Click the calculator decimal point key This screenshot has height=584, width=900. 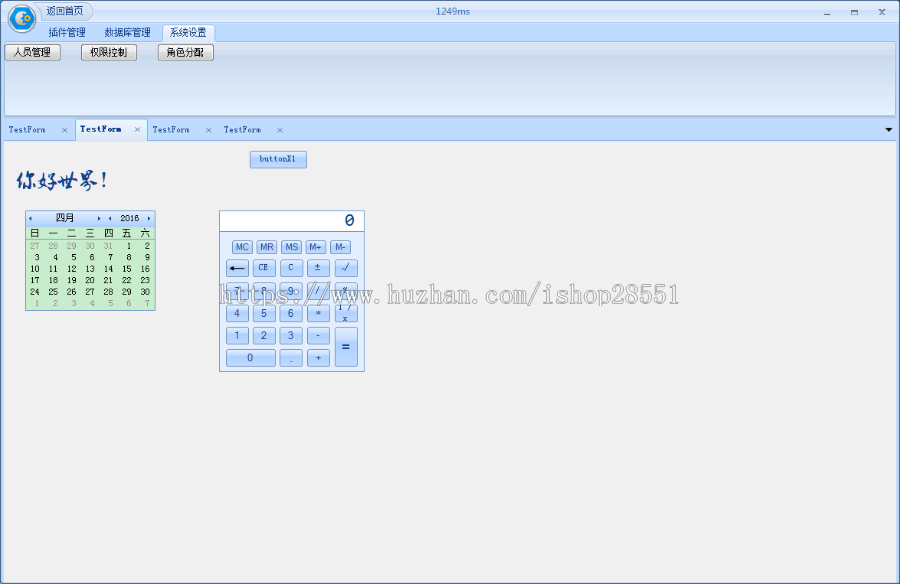pos(291,358)
